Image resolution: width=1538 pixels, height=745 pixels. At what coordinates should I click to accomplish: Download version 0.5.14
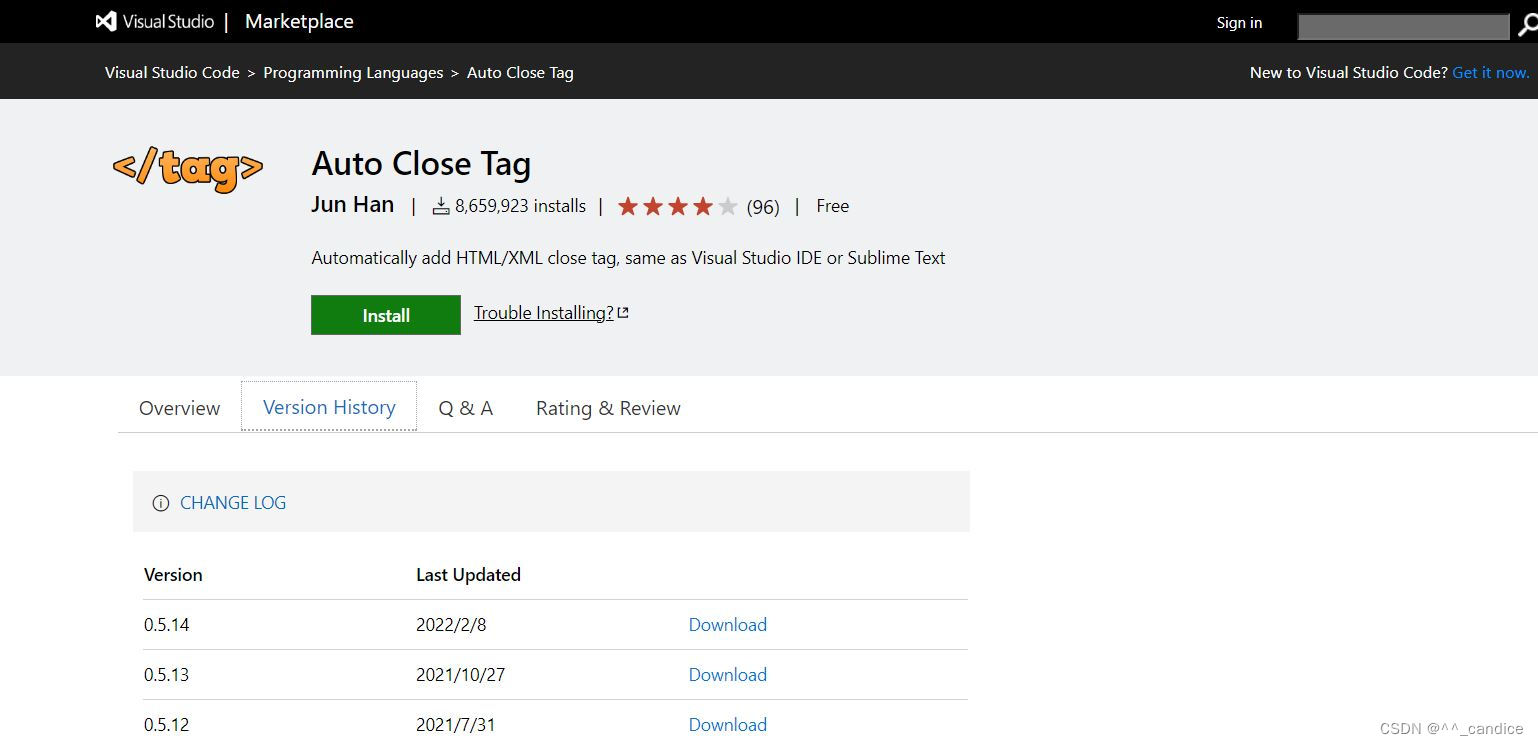coord(728,625)
